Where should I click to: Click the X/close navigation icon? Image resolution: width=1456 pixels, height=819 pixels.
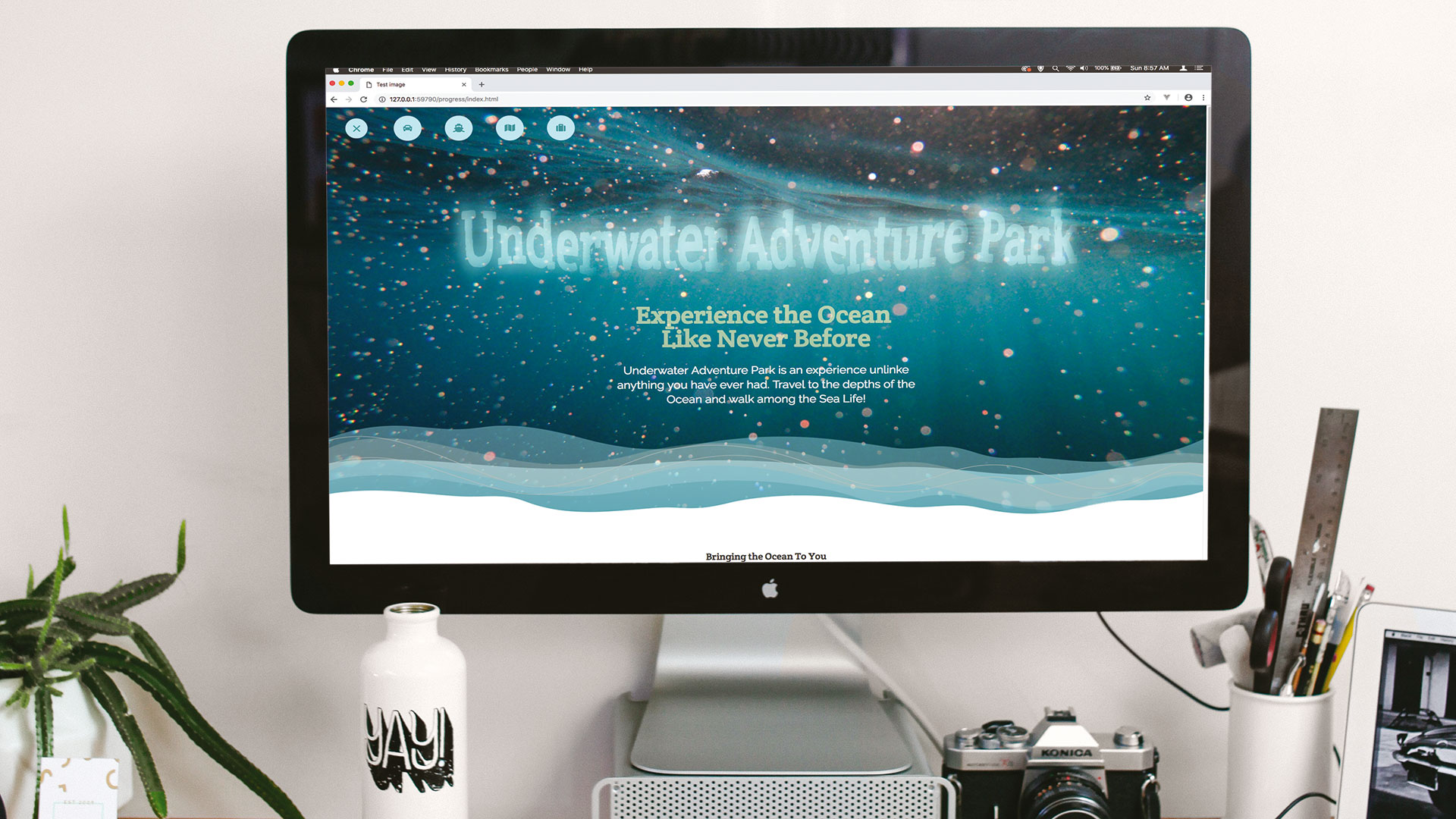click(x=357, y=128)
